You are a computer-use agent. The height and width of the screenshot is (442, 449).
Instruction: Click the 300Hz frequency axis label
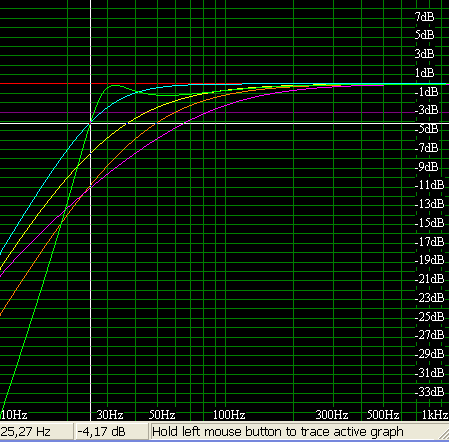pyautogui.click(x=332, y=415)
